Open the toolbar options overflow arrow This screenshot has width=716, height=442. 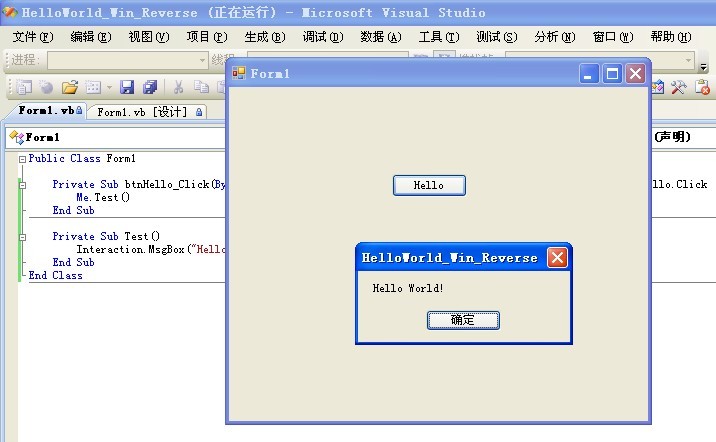click(x=704, y=68)
